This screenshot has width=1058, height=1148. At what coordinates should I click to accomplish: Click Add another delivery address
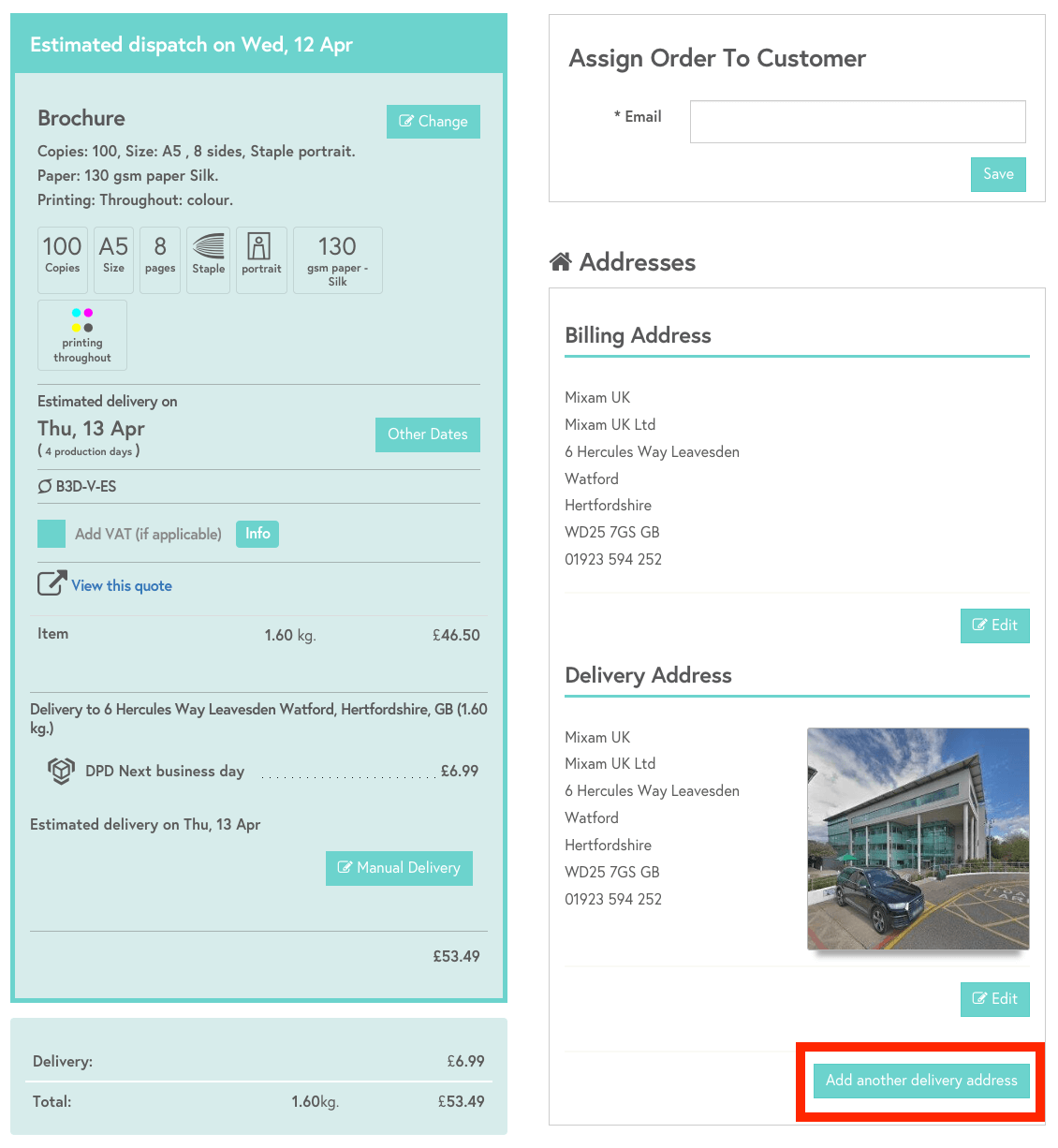[x=921, y=1081]
